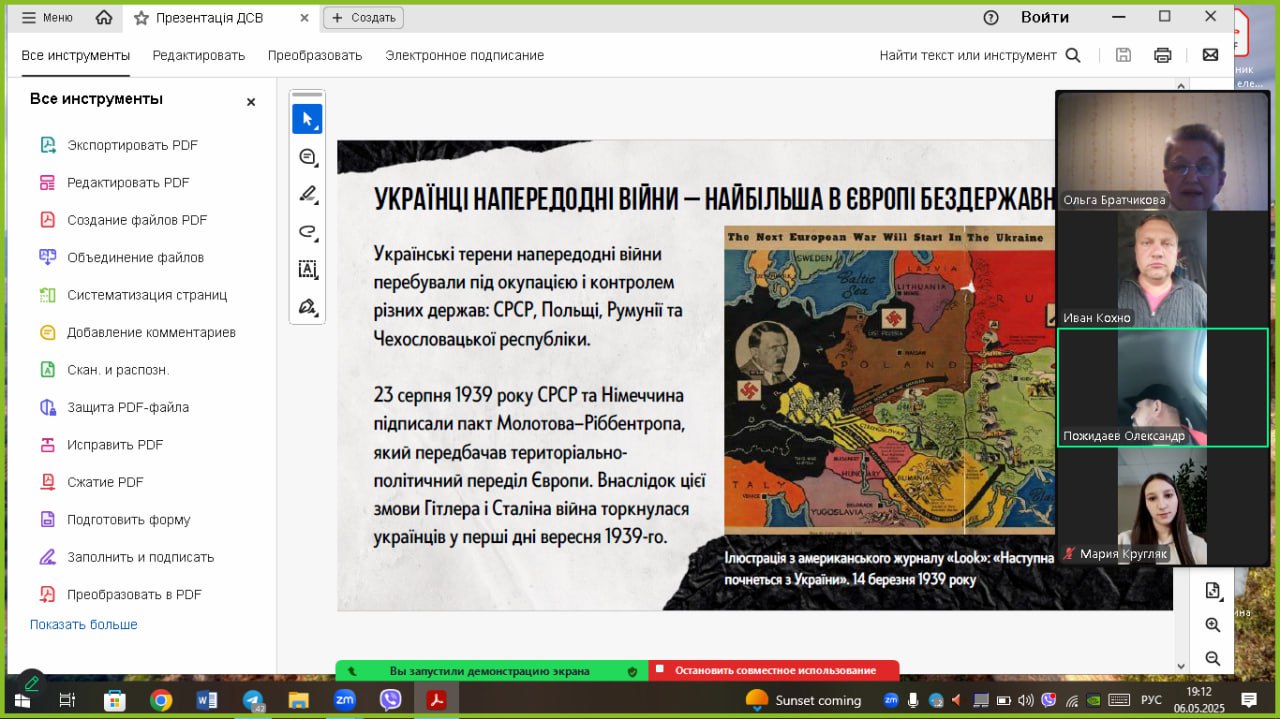Viewport: 1280px width, 719px height.
Task: Open the page display icon above zoom
Action: pyautogui.click(x=1213, y=591)
